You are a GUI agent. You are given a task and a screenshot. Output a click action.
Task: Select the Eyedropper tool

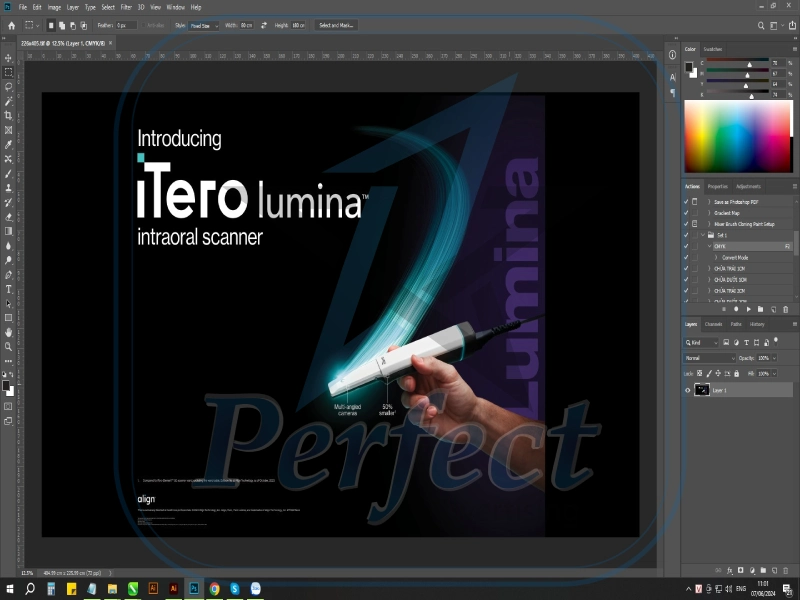(9, 145)
